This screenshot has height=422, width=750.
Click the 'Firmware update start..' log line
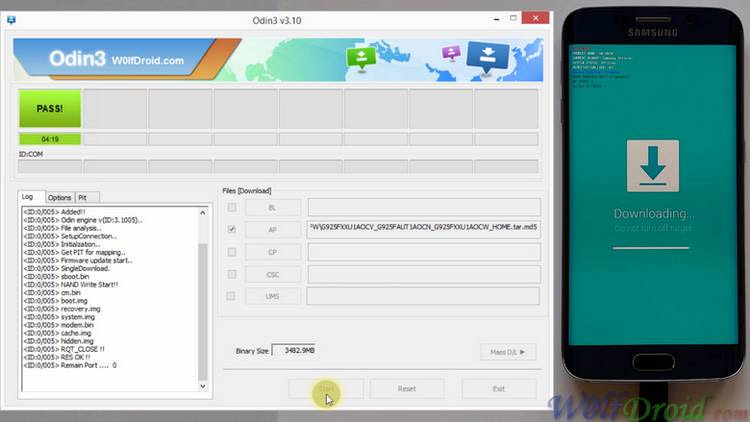click(78, 260)
